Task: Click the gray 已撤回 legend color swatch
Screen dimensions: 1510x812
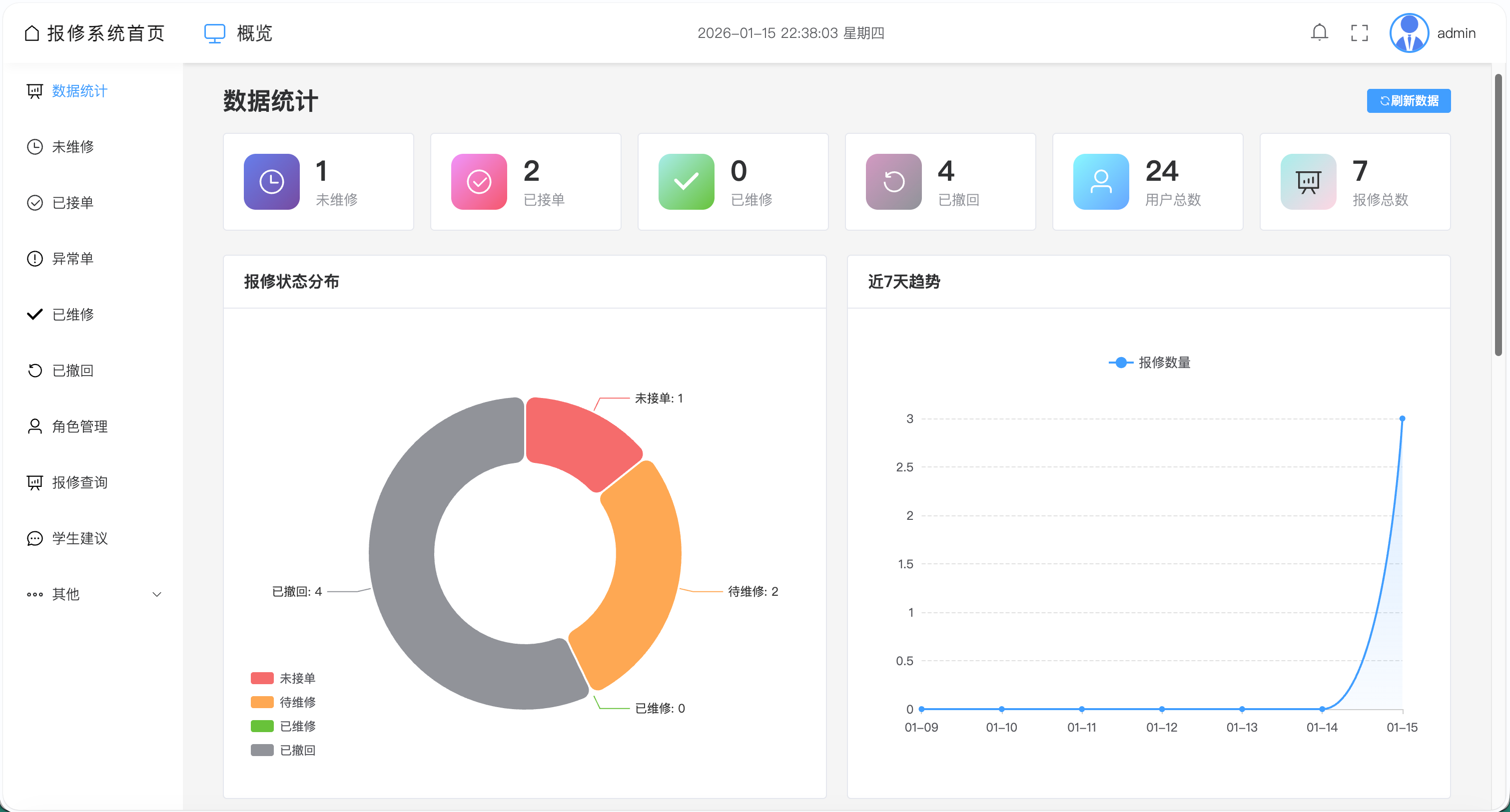Action: (262, 750)
